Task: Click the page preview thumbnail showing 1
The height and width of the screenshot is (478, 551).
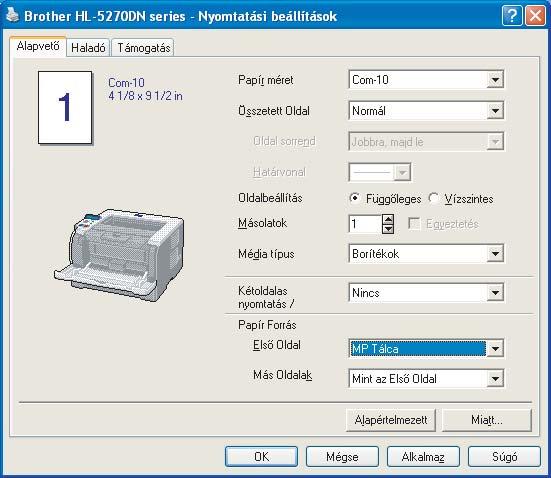Action: coord(65,108)
